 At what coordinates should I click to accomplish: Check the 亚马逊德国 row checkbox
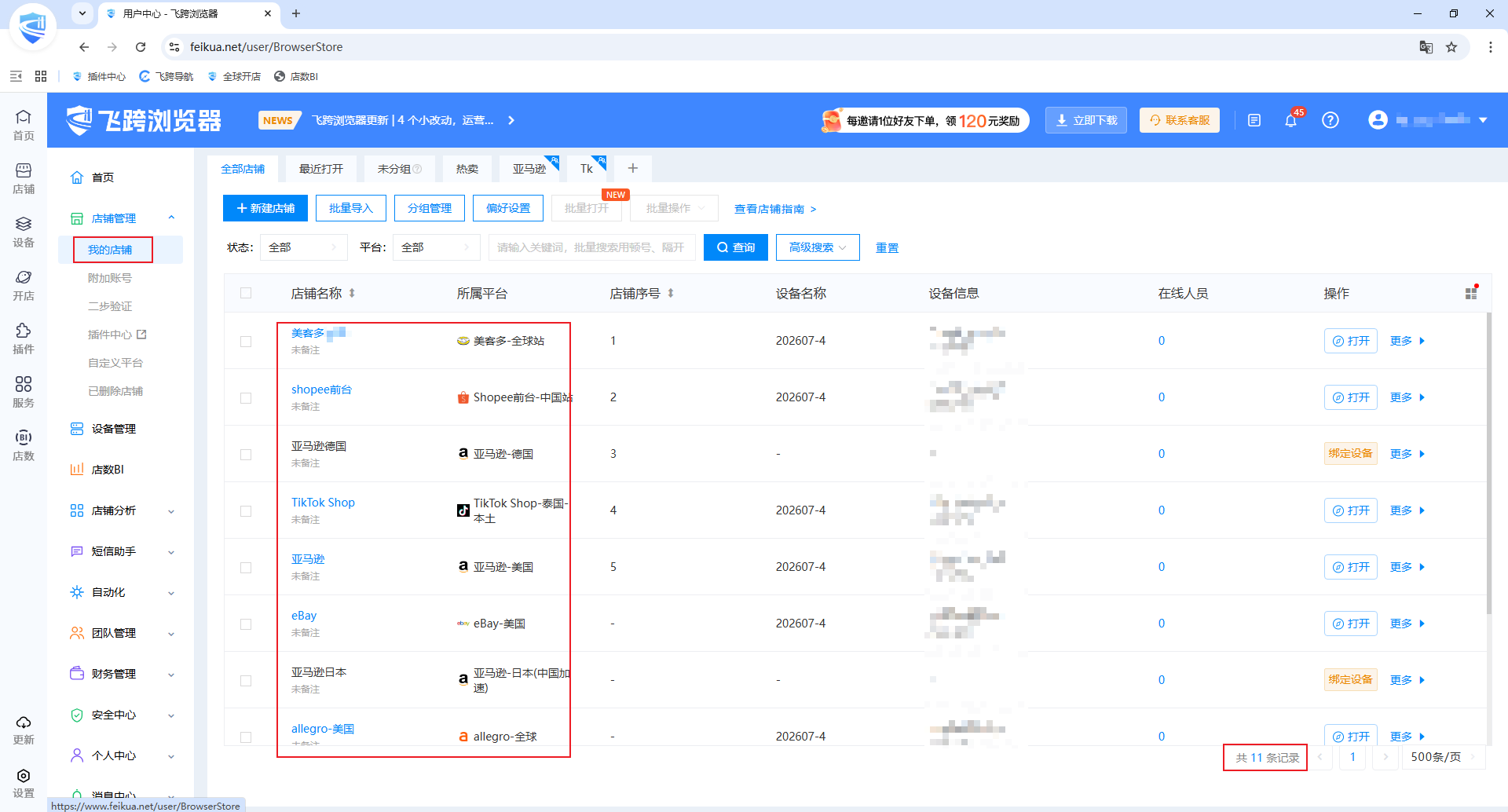(x=246, y=455)
